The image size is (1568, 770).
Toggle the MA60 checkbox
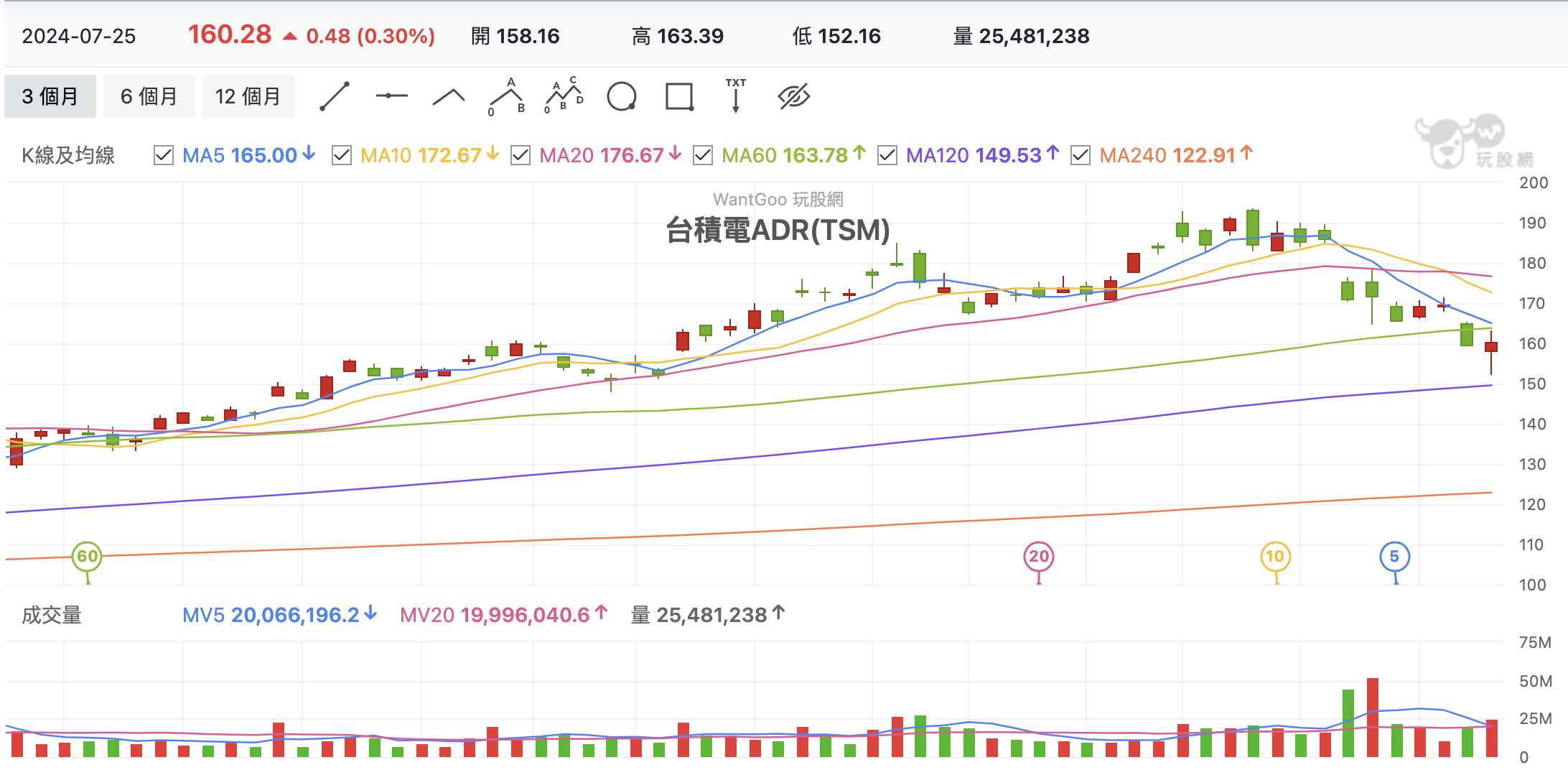(x=703, y=155)
